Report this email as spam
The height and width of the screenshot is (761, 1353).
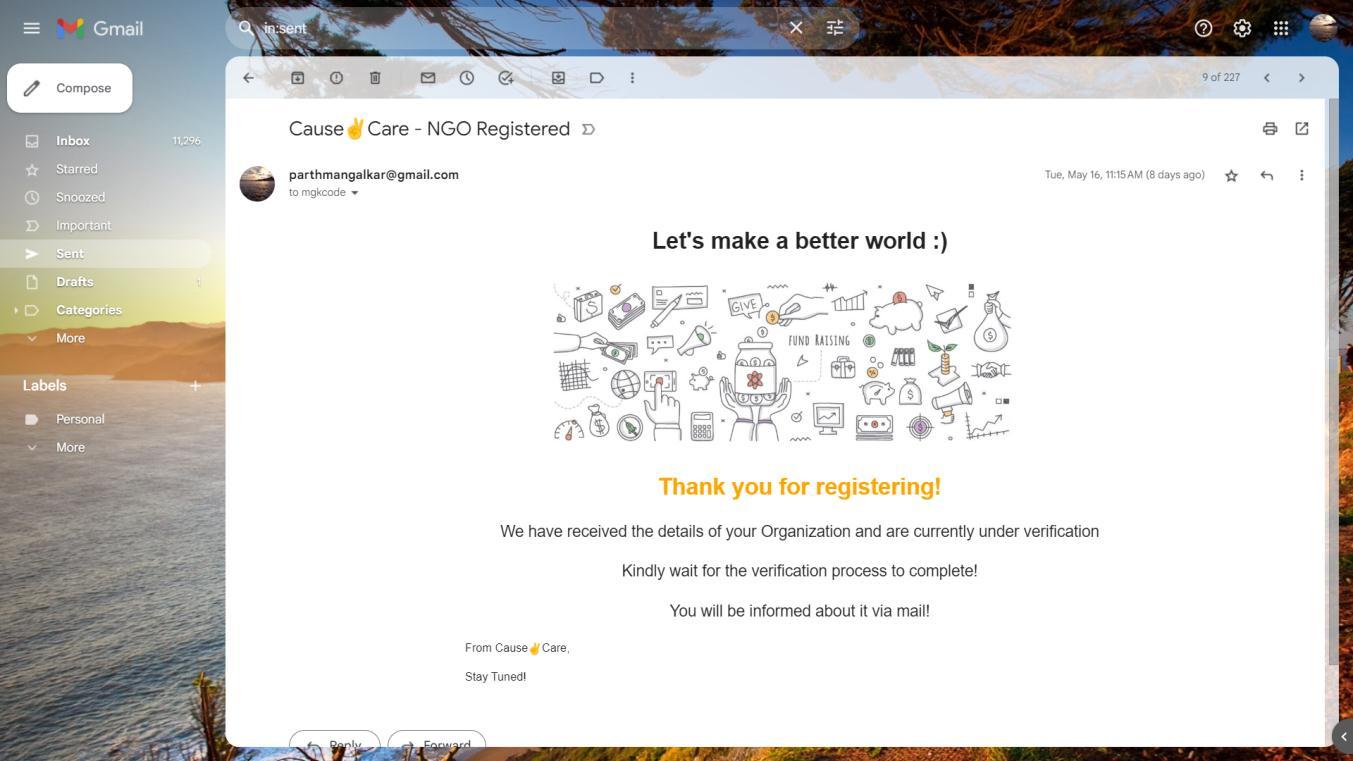point(337,78)
